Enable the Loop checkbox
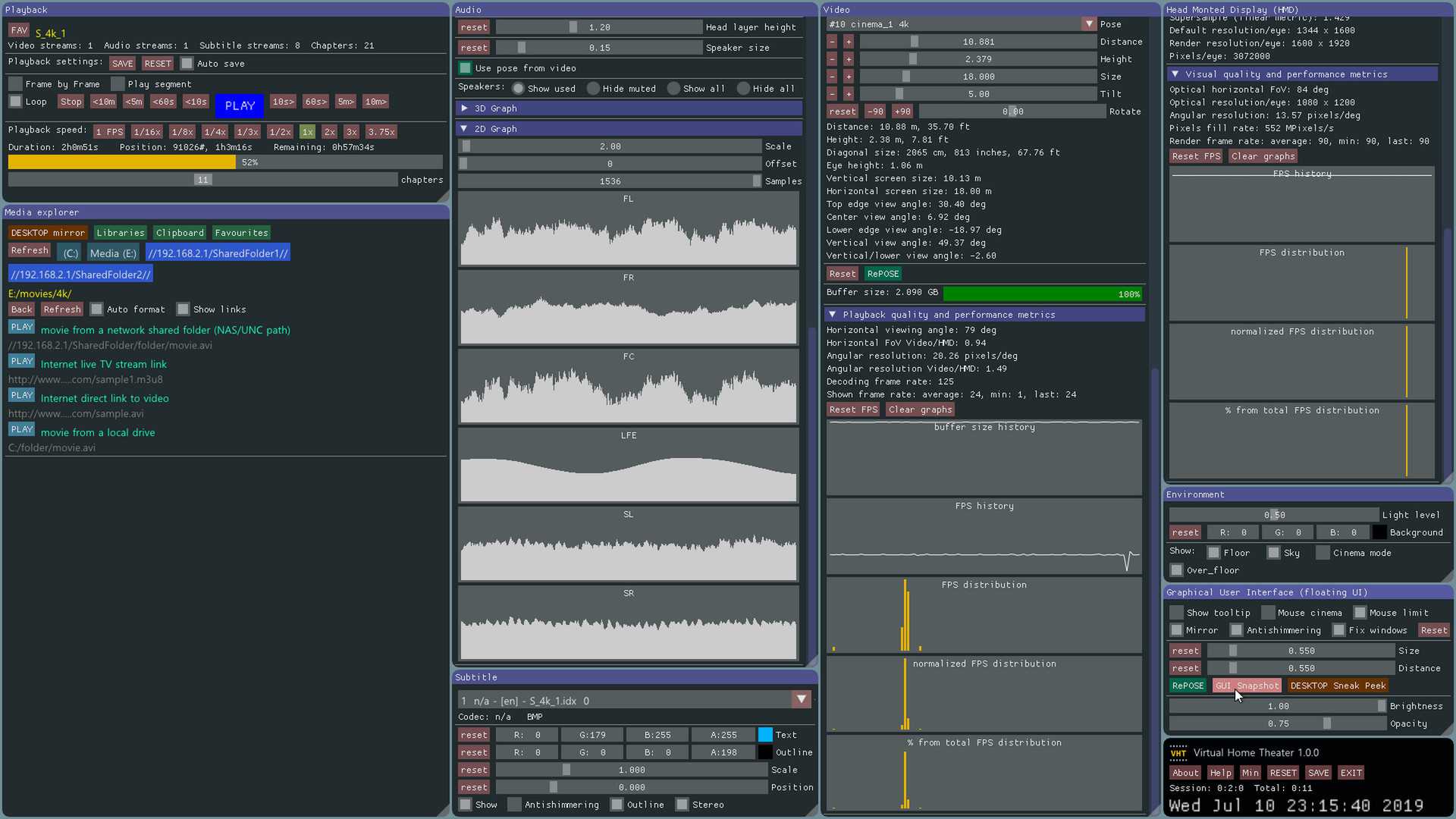1456x819 pixels. click(15, 102)
